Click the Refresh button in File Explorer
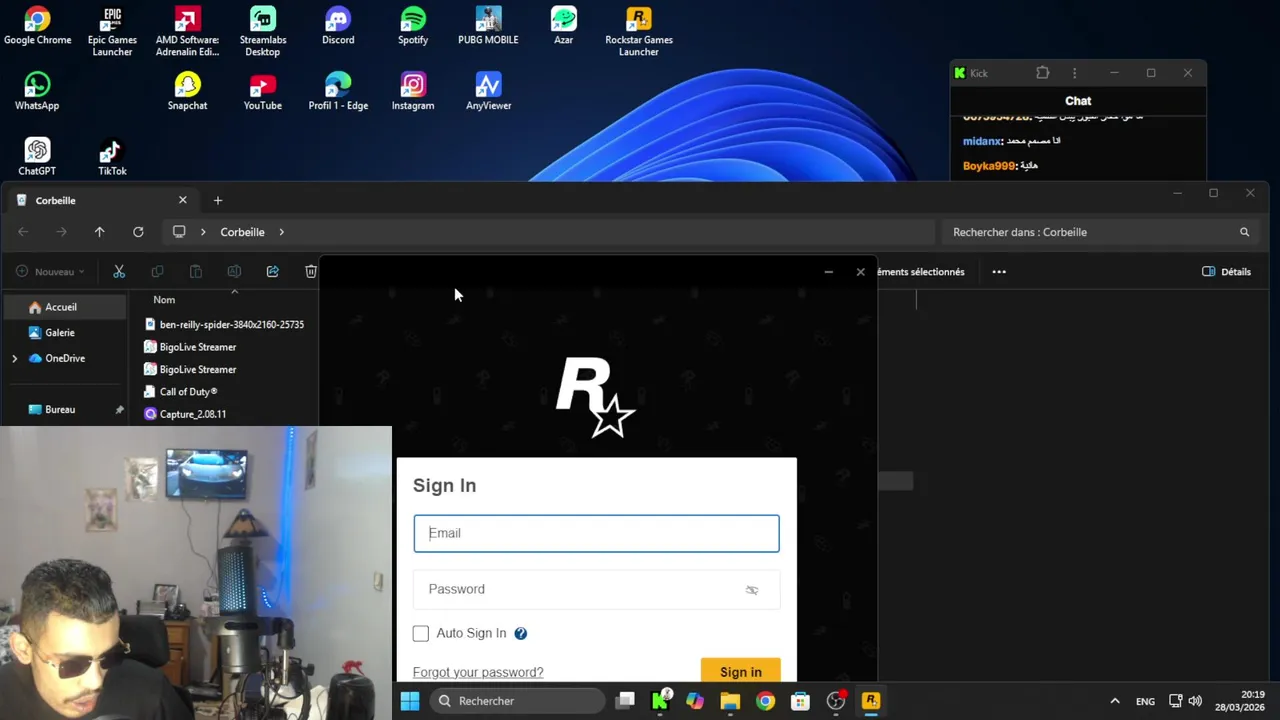 click(x=138, y=232)
